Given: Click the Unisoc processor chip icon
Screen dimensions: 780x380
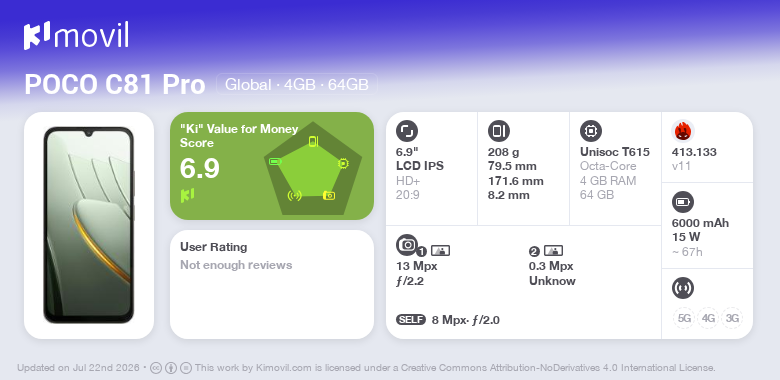Looking at the screenshot, I should 591,131.
